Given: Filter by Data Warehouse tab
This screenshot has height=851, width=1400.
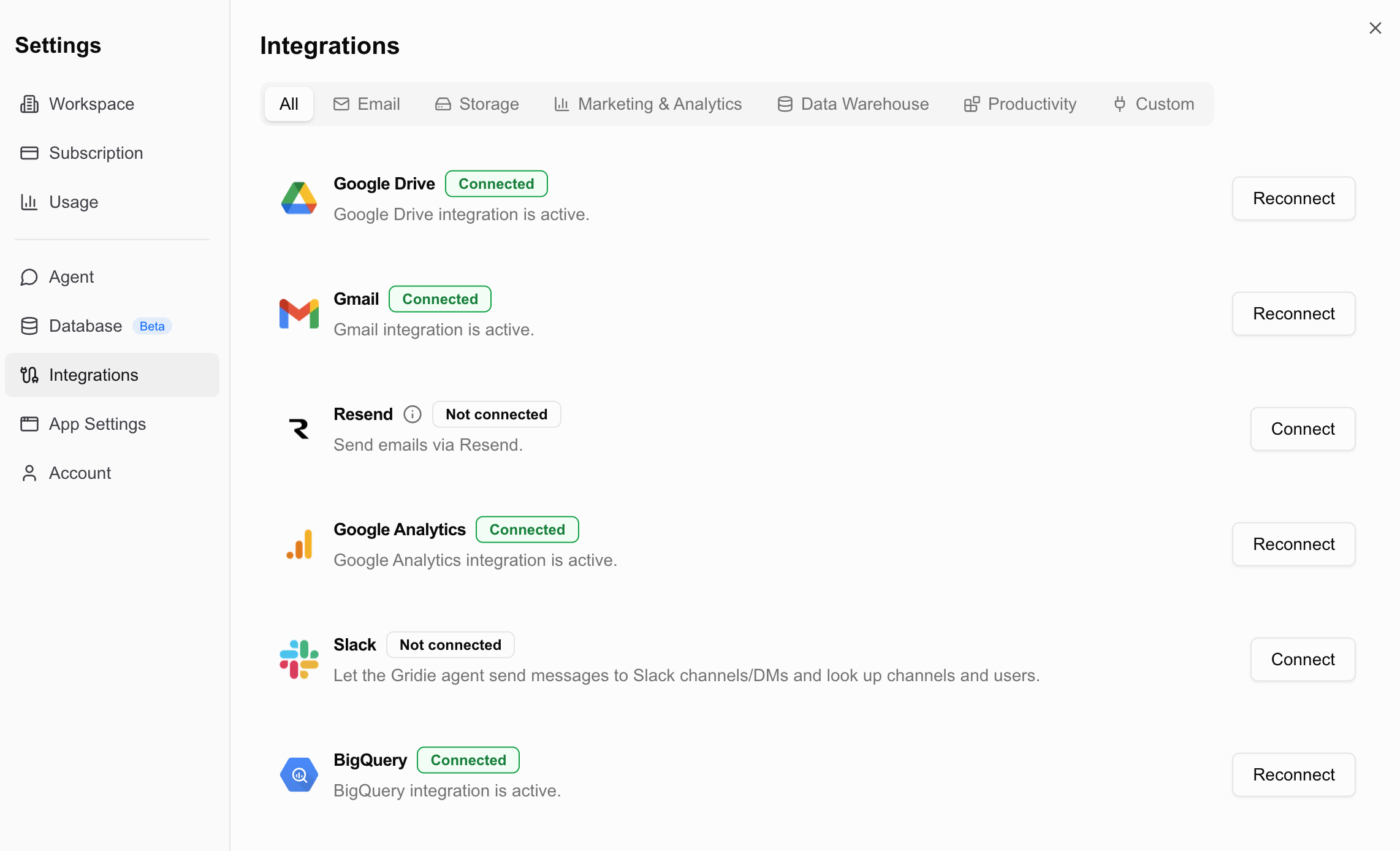Looking at the screenshot, I should pos(853,104).
